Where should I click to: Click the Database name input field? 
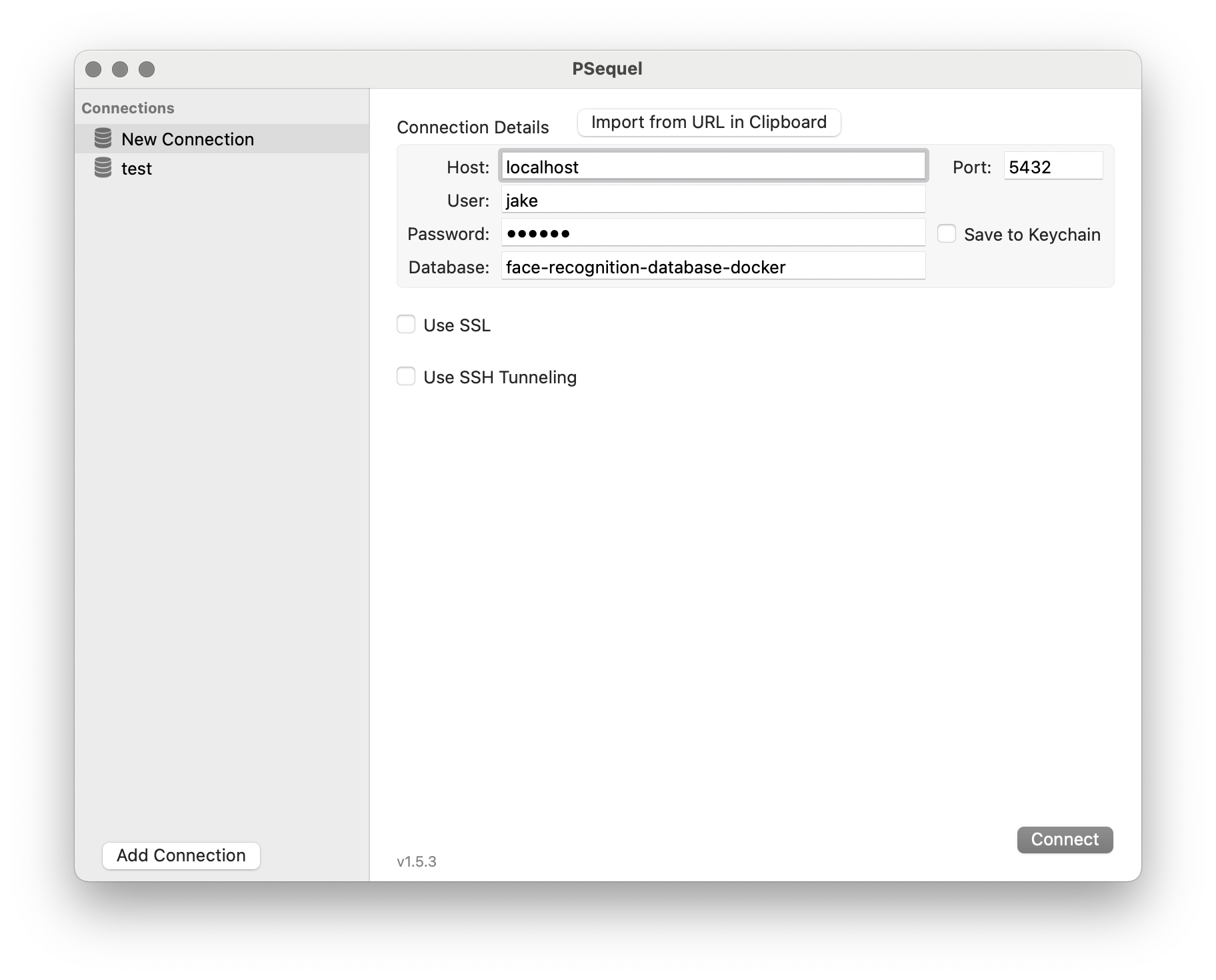[x=713, y=266]
